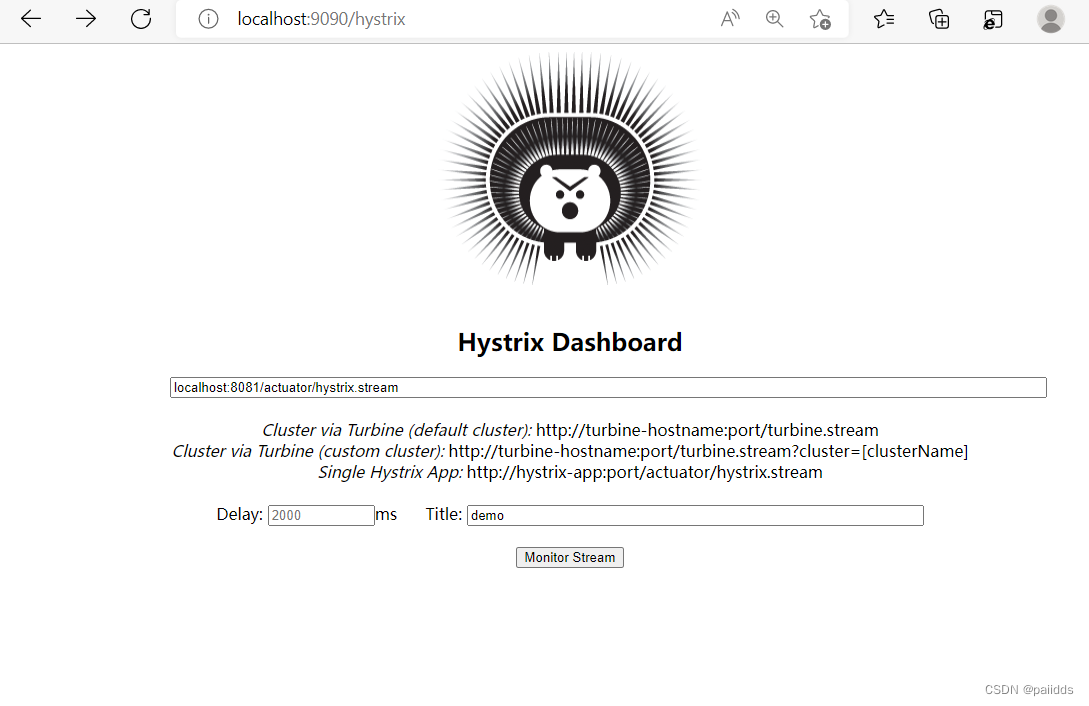Open the browser profile avatar

pyautogui.click(x=1050, y=19)
